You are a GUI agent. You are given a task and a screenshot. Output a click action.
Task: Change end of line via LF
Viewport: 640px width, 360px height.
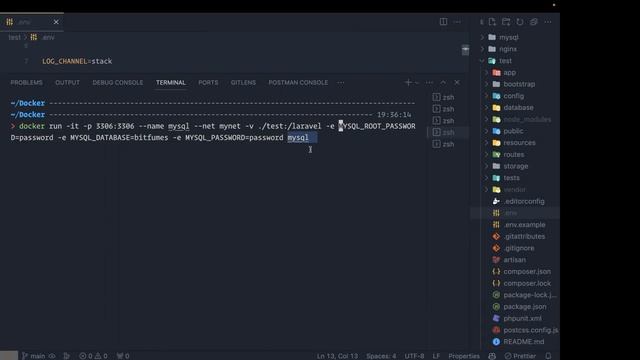(436, 356)
